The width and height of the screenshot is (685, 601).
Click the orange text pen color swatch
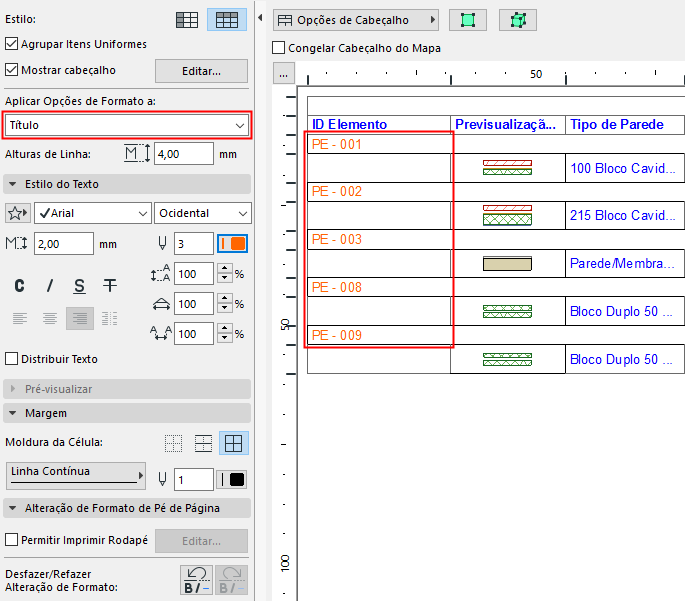(232, 243)
